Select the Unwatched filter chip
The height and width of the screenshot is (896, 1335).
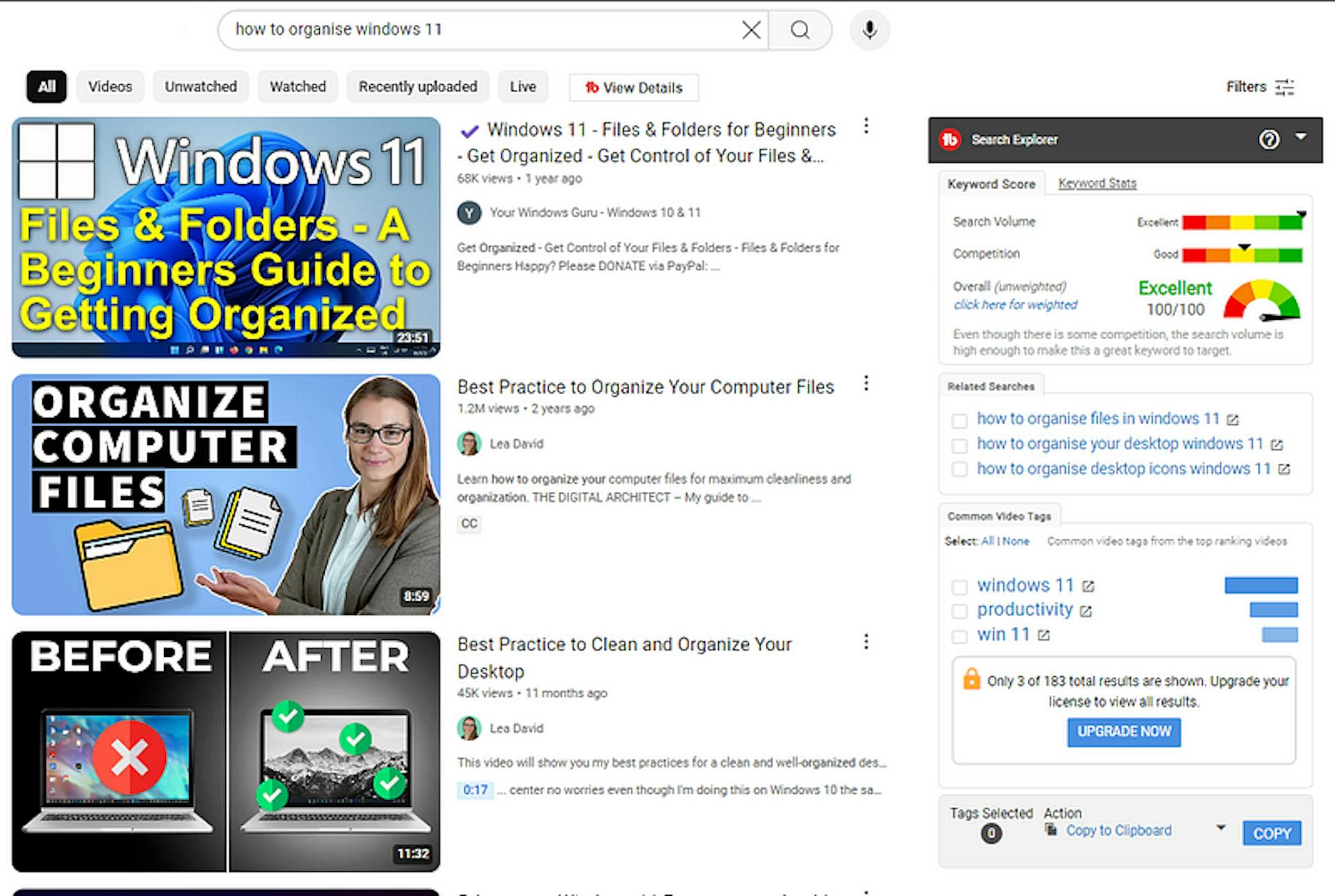pos(201,87)
